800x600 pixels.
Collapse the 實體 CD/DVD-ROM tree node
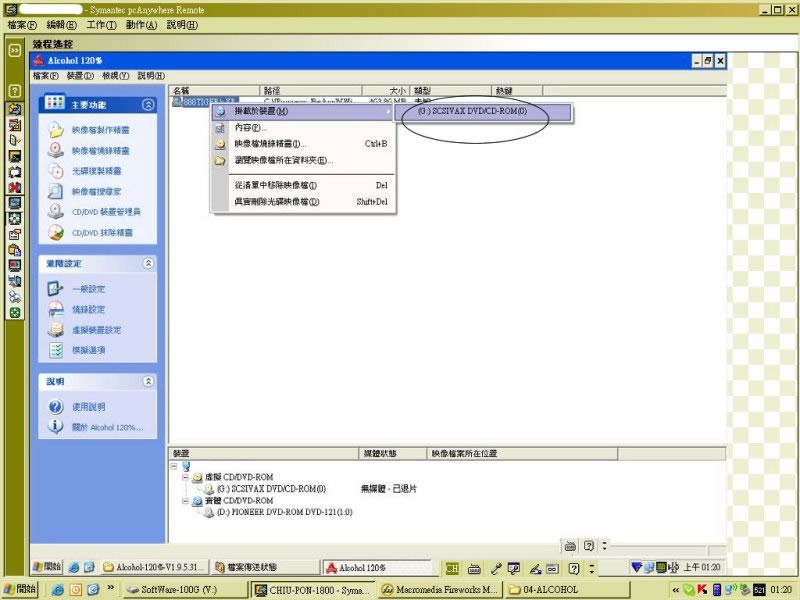click(x=185, y=501)
